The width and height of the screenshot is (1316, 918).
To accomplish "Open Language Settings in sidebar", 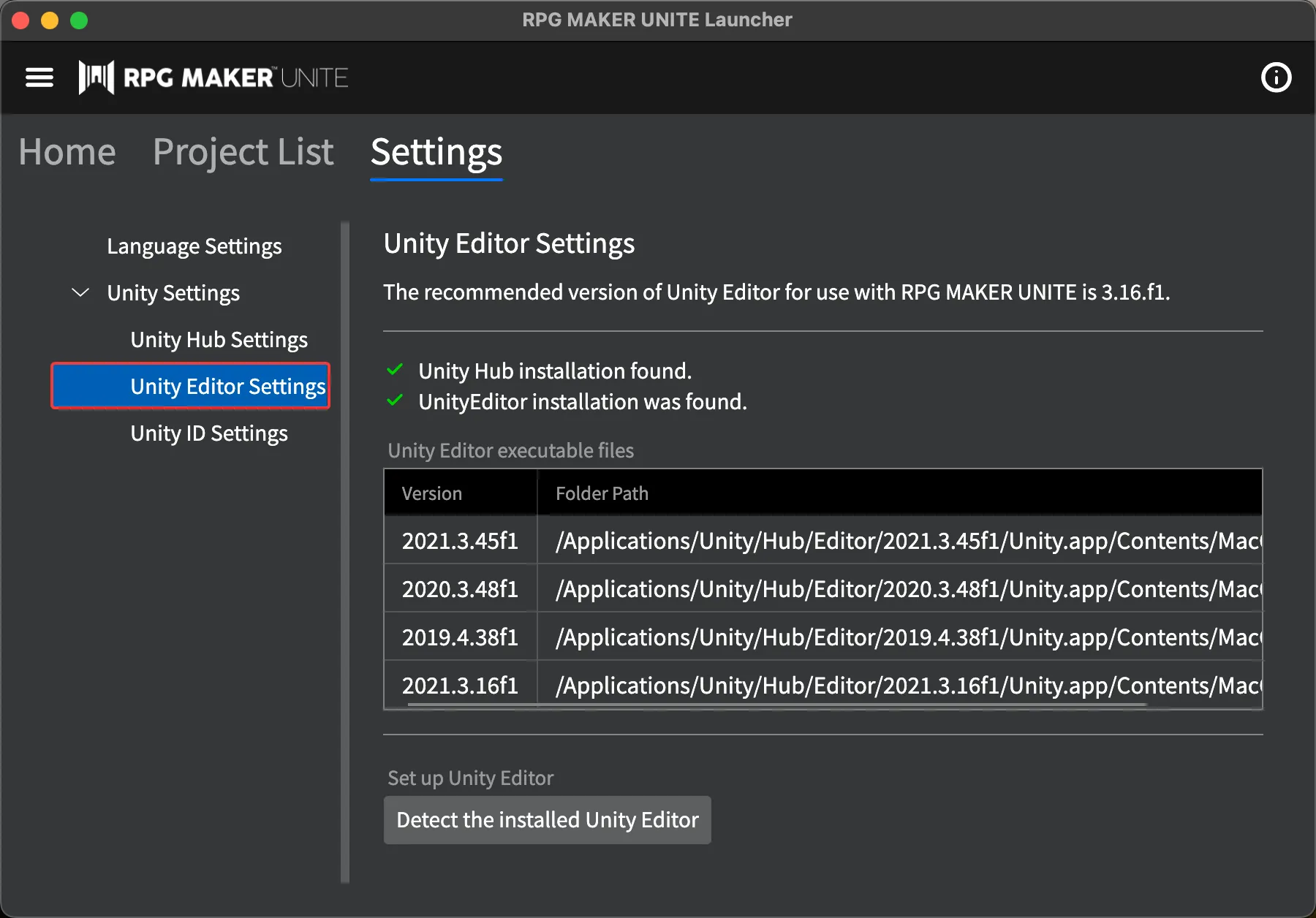I will 194,246.
